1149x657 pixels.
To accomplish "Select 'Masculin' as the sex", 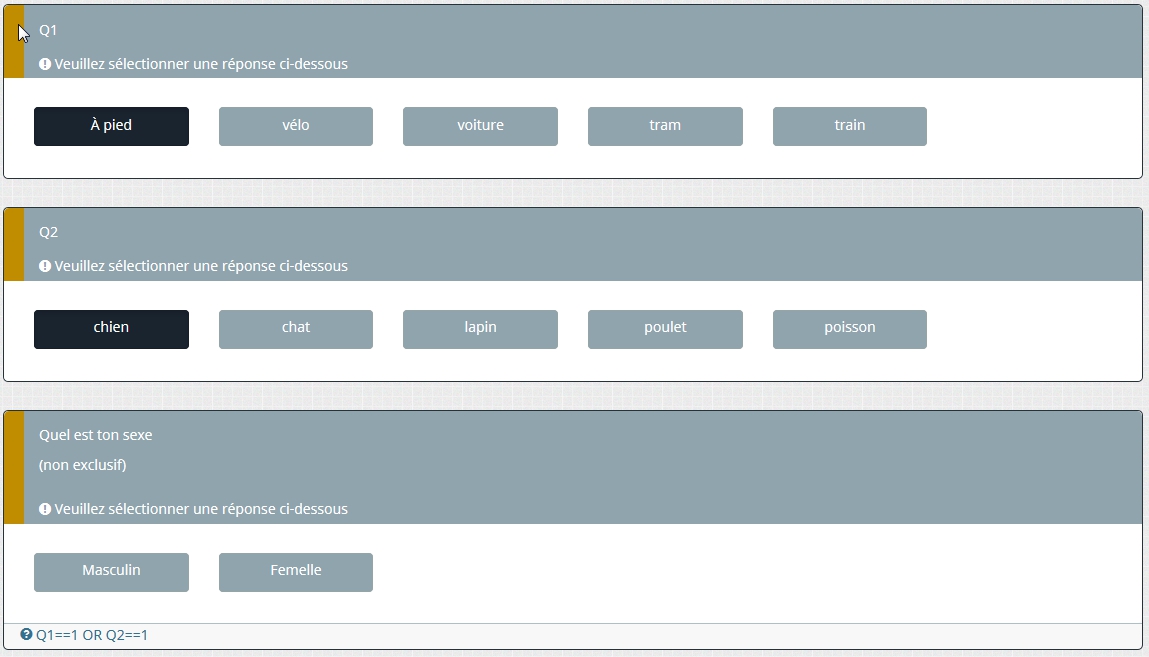I will pos(111,572).
